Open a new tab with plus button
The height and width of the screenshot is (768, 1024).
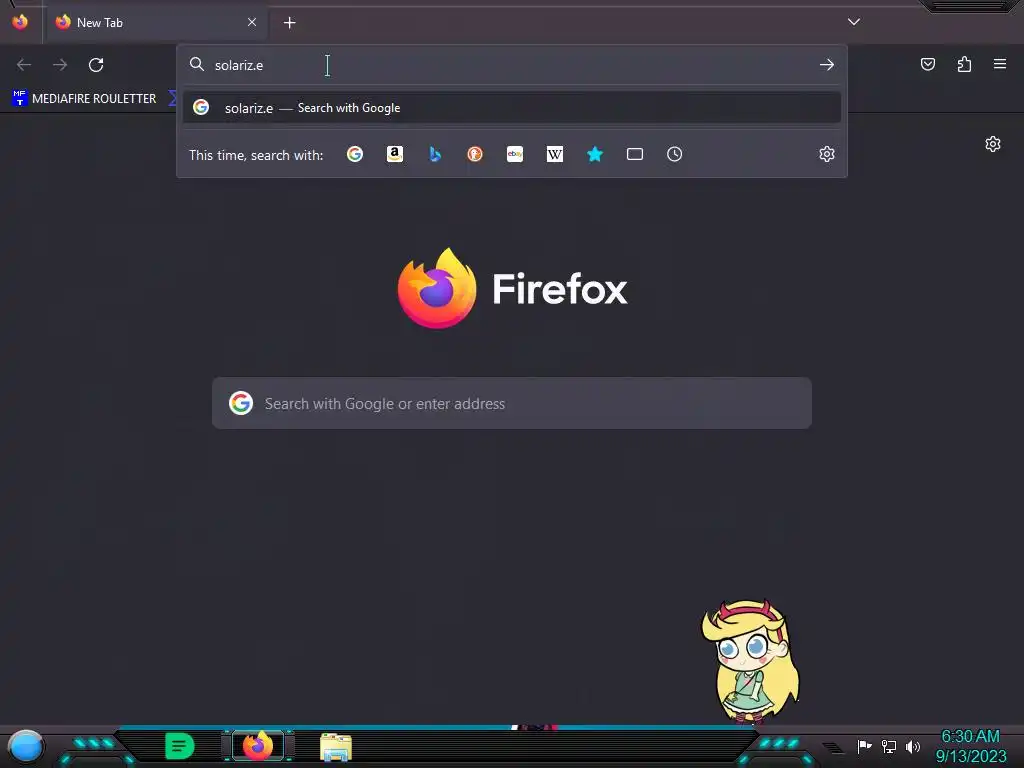pos(289,23)
